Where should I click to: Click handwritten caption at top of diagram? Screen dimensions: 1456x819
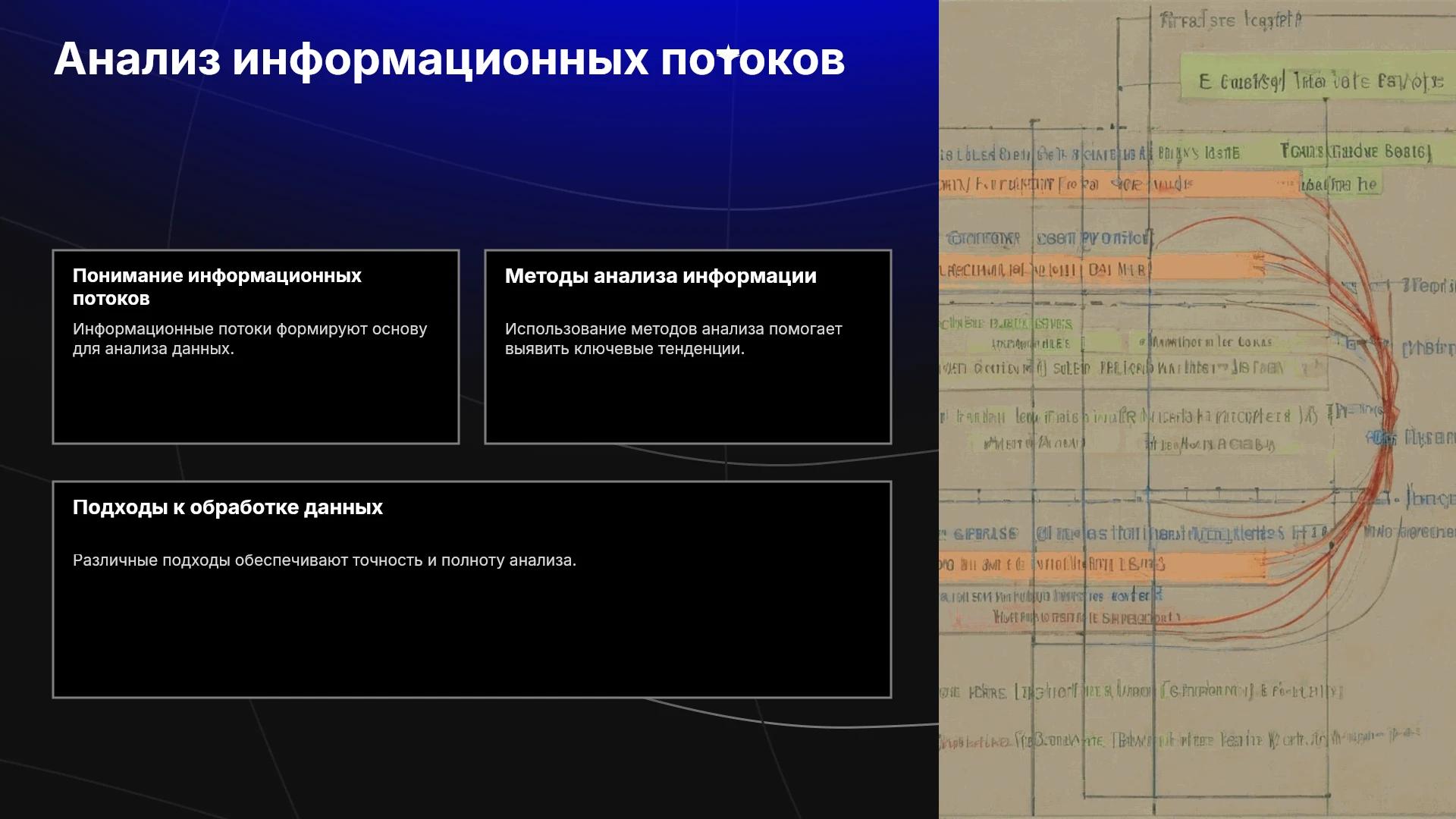tap(1232, 20)
